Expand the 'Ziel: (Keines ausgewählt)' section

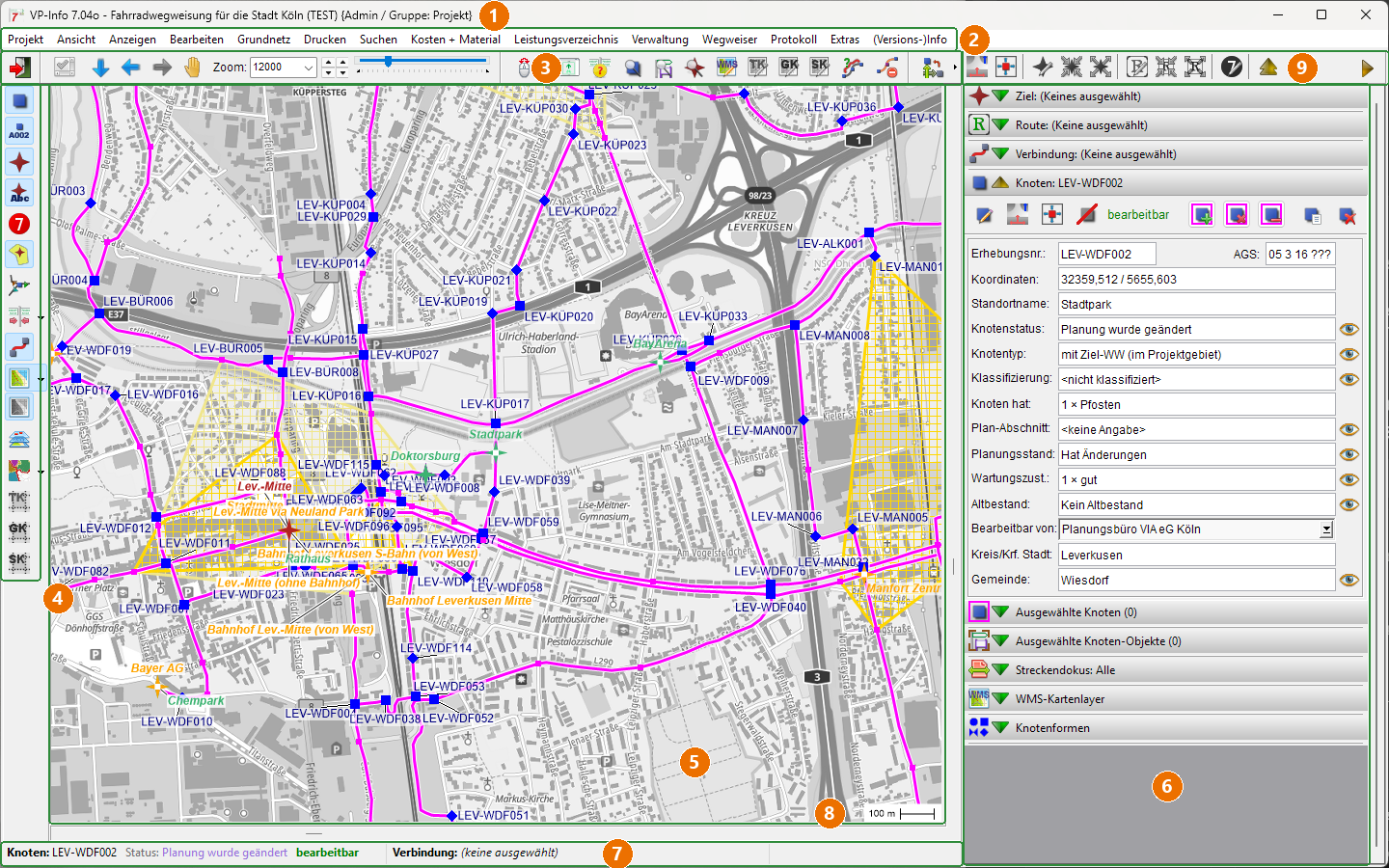coord(1000,96)
